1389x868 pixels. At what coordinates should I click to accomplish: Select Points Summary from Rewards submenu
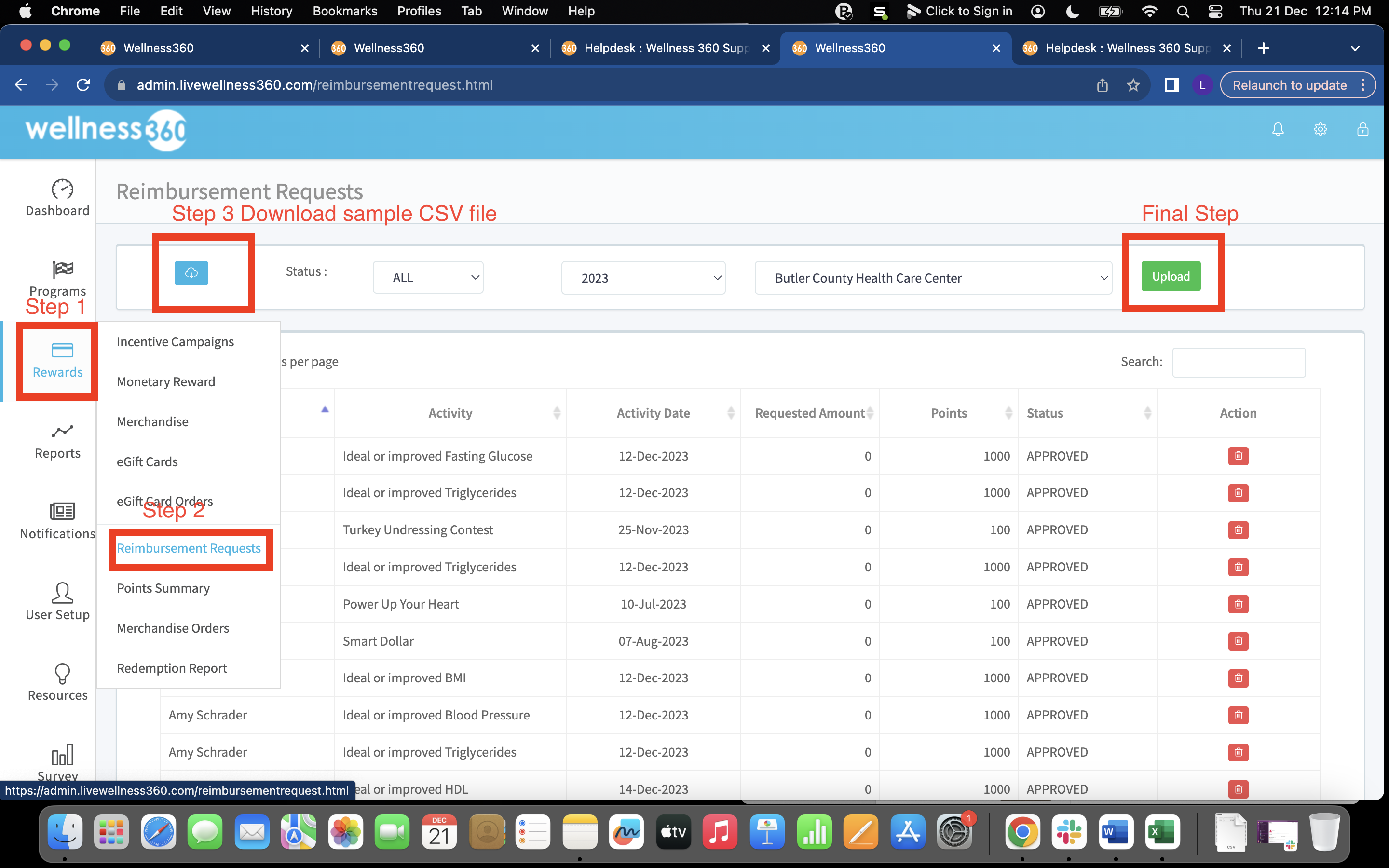[163, 588]
